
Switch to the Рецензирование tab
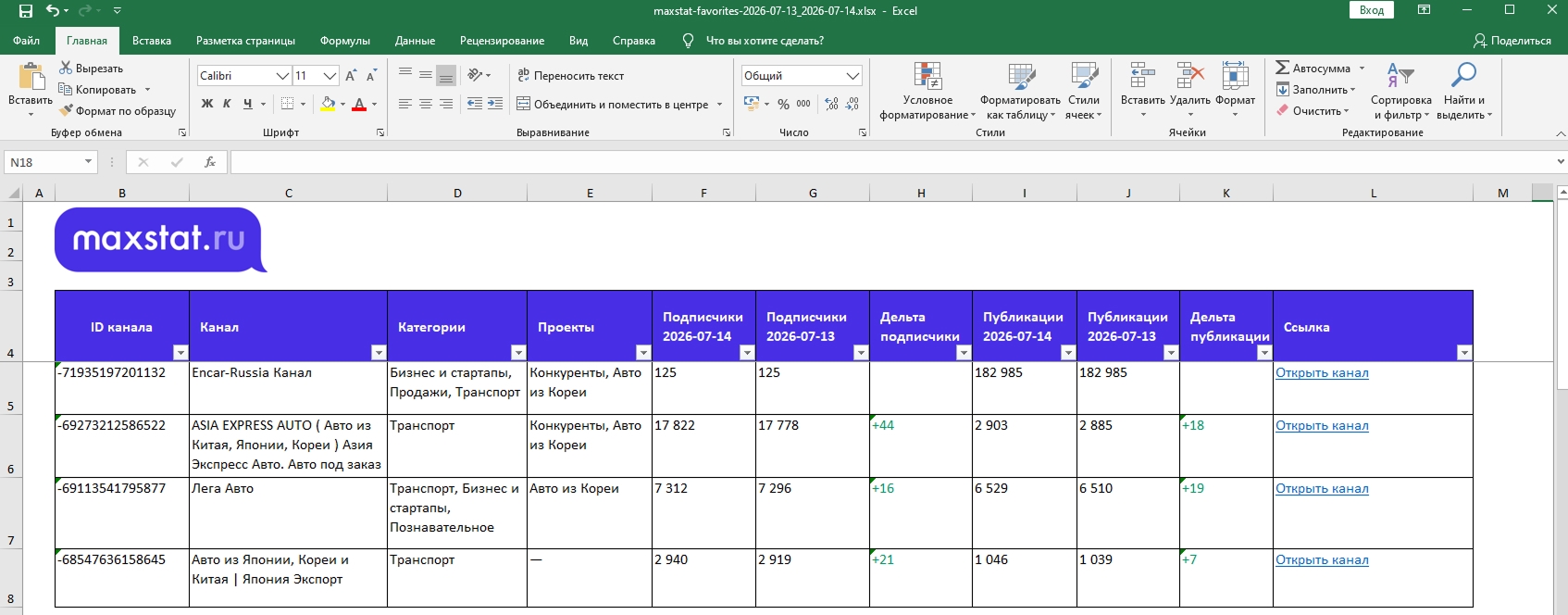(x=502, y=41)
